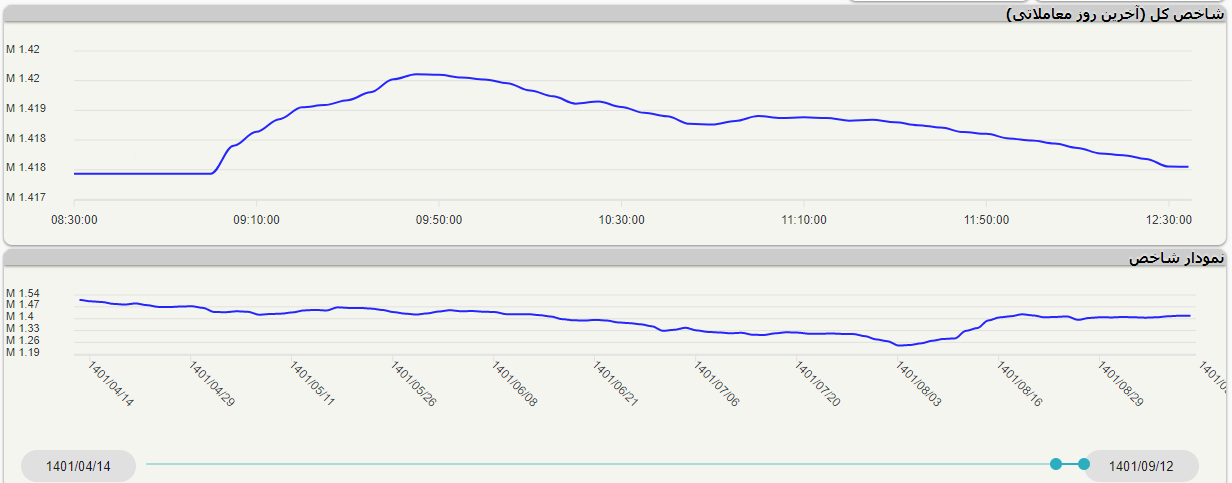This screenshot has height=483, width=1232.
Task: Click the right handle of the date range slider
Action: (1084, 463)
